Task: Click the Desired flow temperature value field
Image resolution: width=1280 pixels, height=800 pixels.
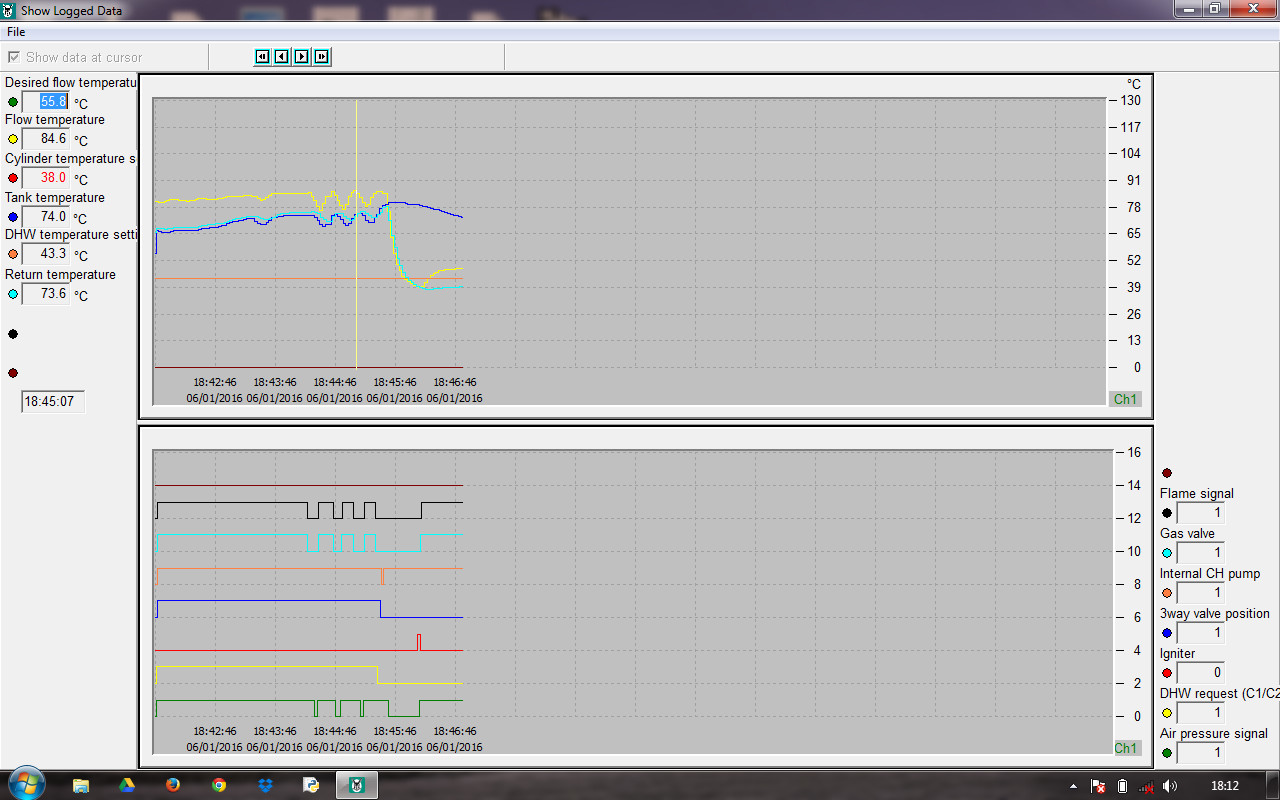Action: (46, 101)
